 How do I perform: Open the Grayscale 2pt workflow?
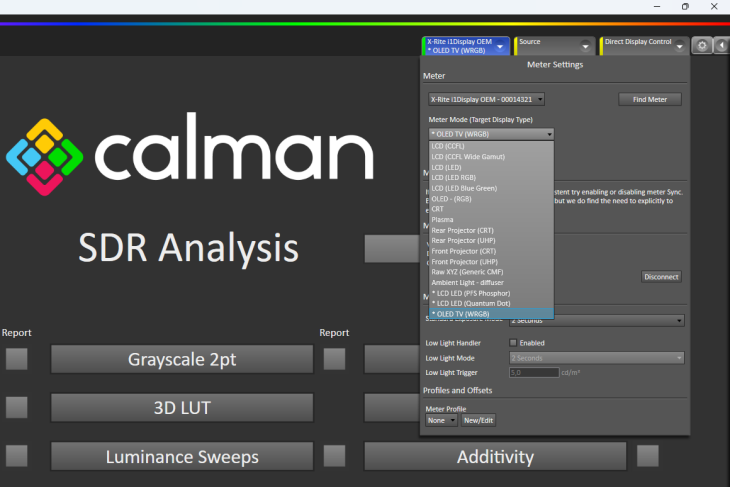coord(182,359)
